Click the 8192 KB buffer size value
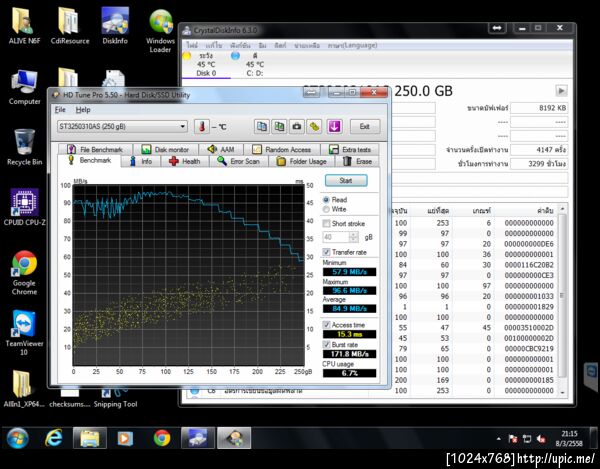Screen dimensions: 600x469 (x=539, y=108)
